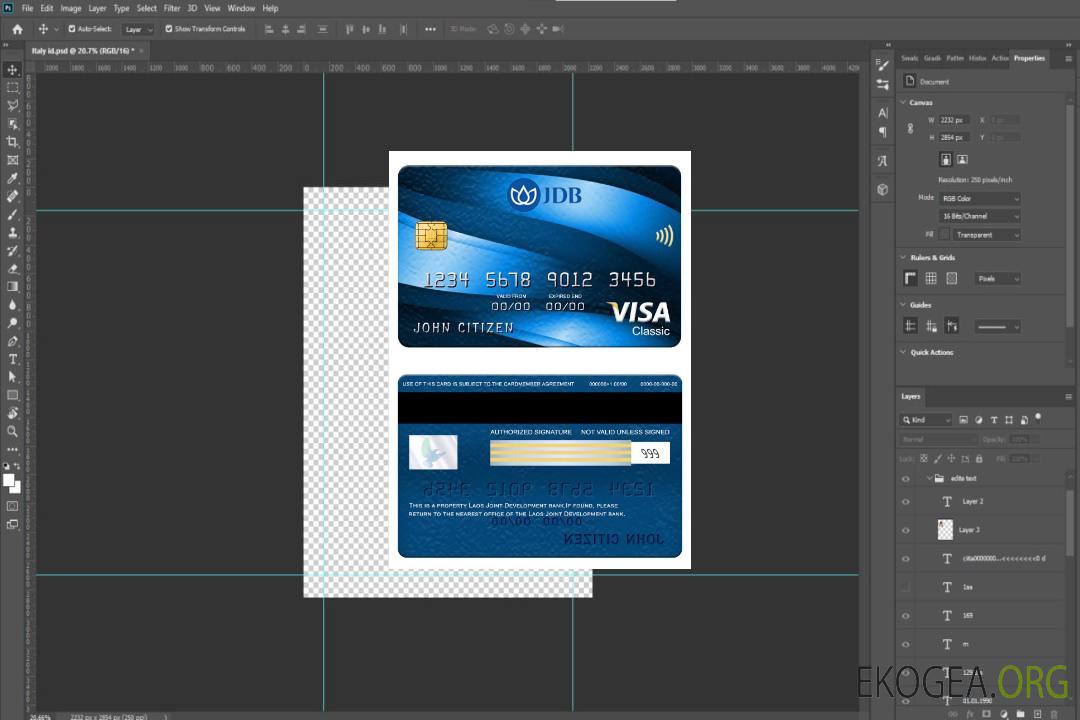Select the Crop tool
The height and width of the screenshot is (720, 1080).
[12, 142]
